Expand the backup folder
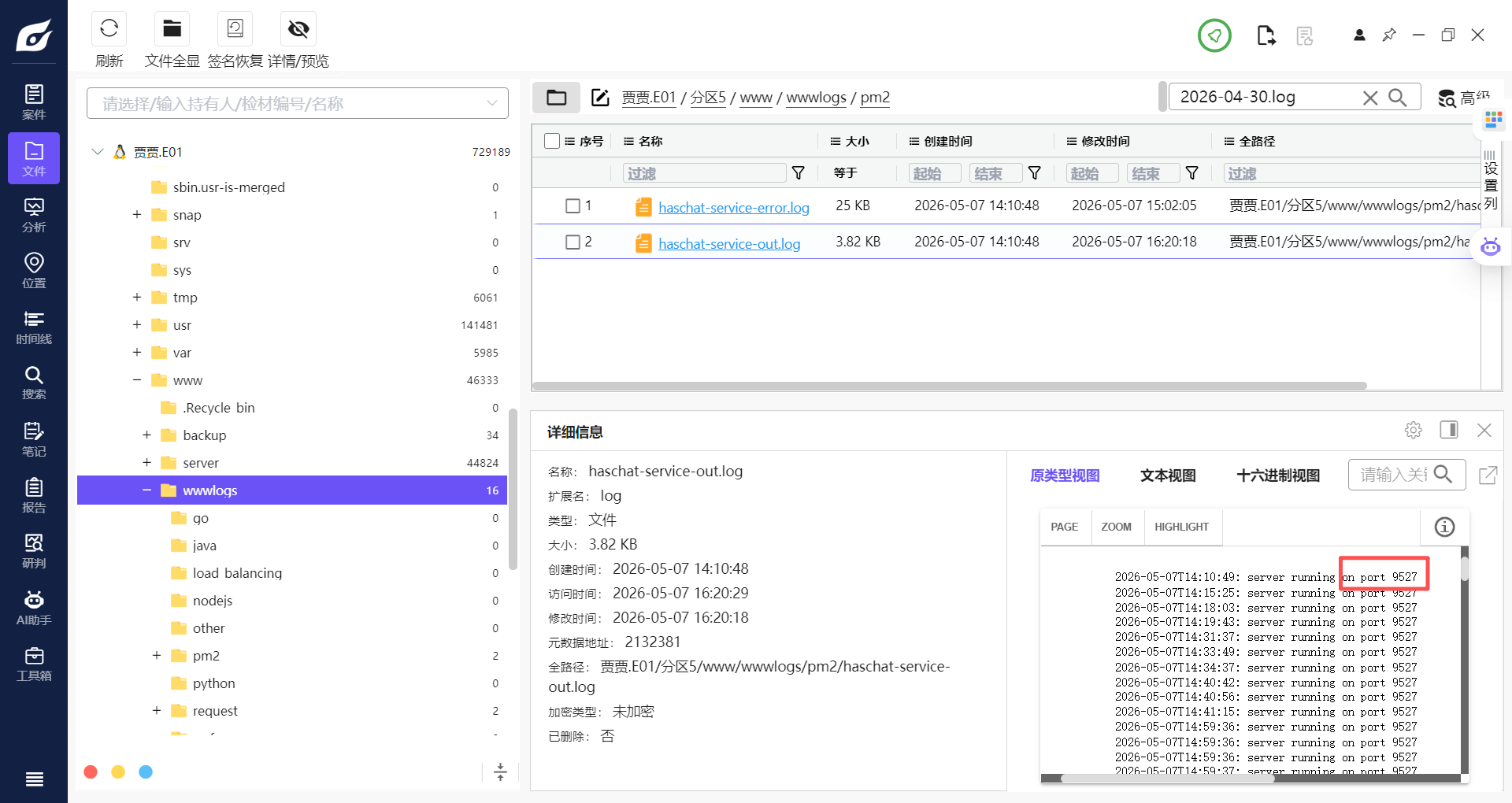The height and width of the screenshot is (803, 1512). [146, 435]
